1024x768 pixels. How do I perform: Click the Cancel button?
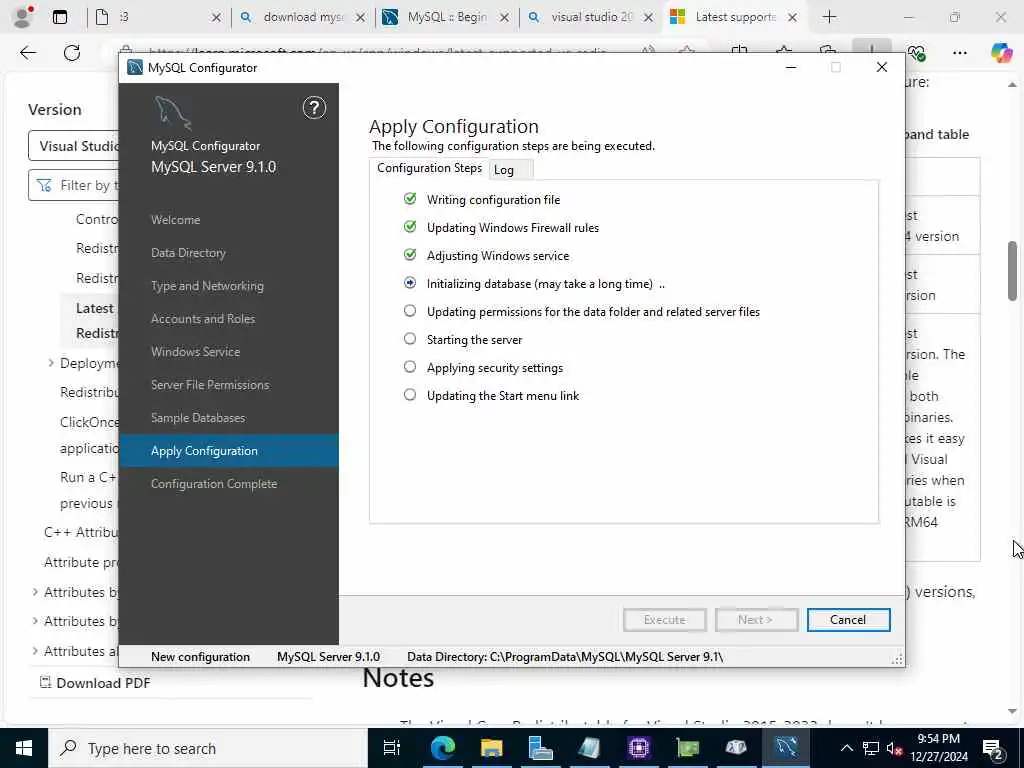pyautogui.click(x=848, y=620)
